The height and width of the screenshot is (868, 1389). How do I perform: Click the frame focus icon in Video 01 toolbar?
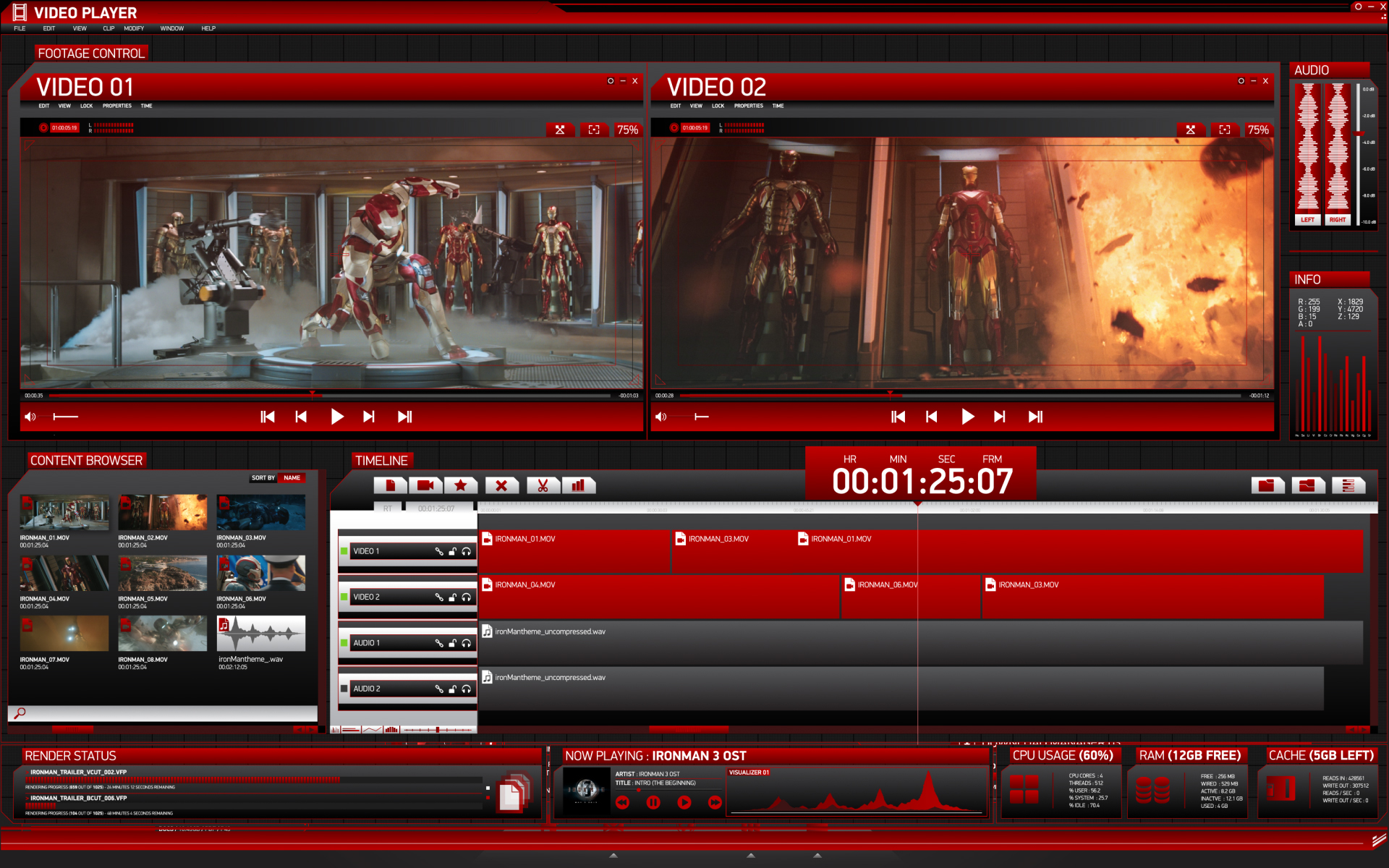click(594, 129)
